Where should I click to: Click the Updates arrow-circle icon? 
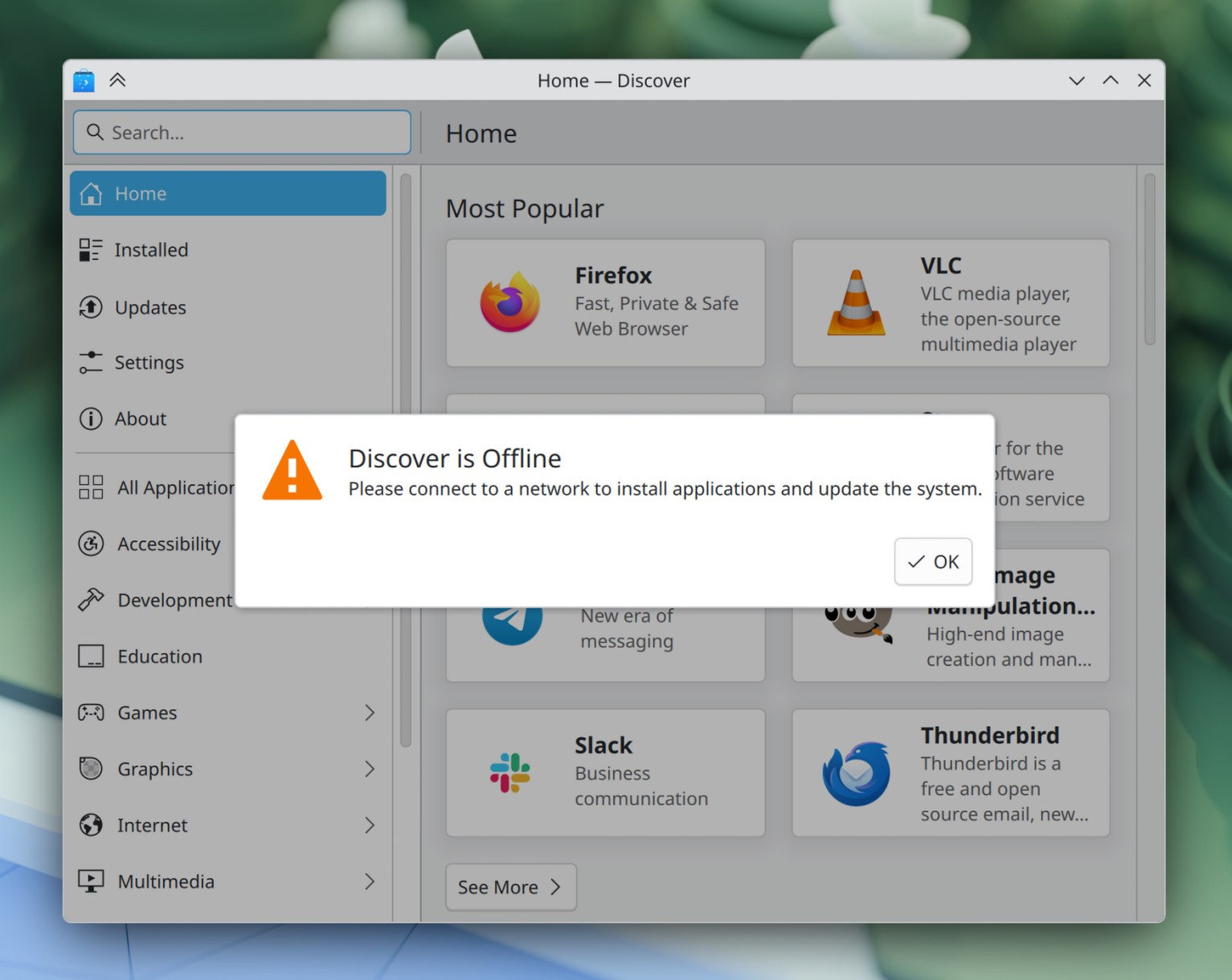[x=91, y=307]
